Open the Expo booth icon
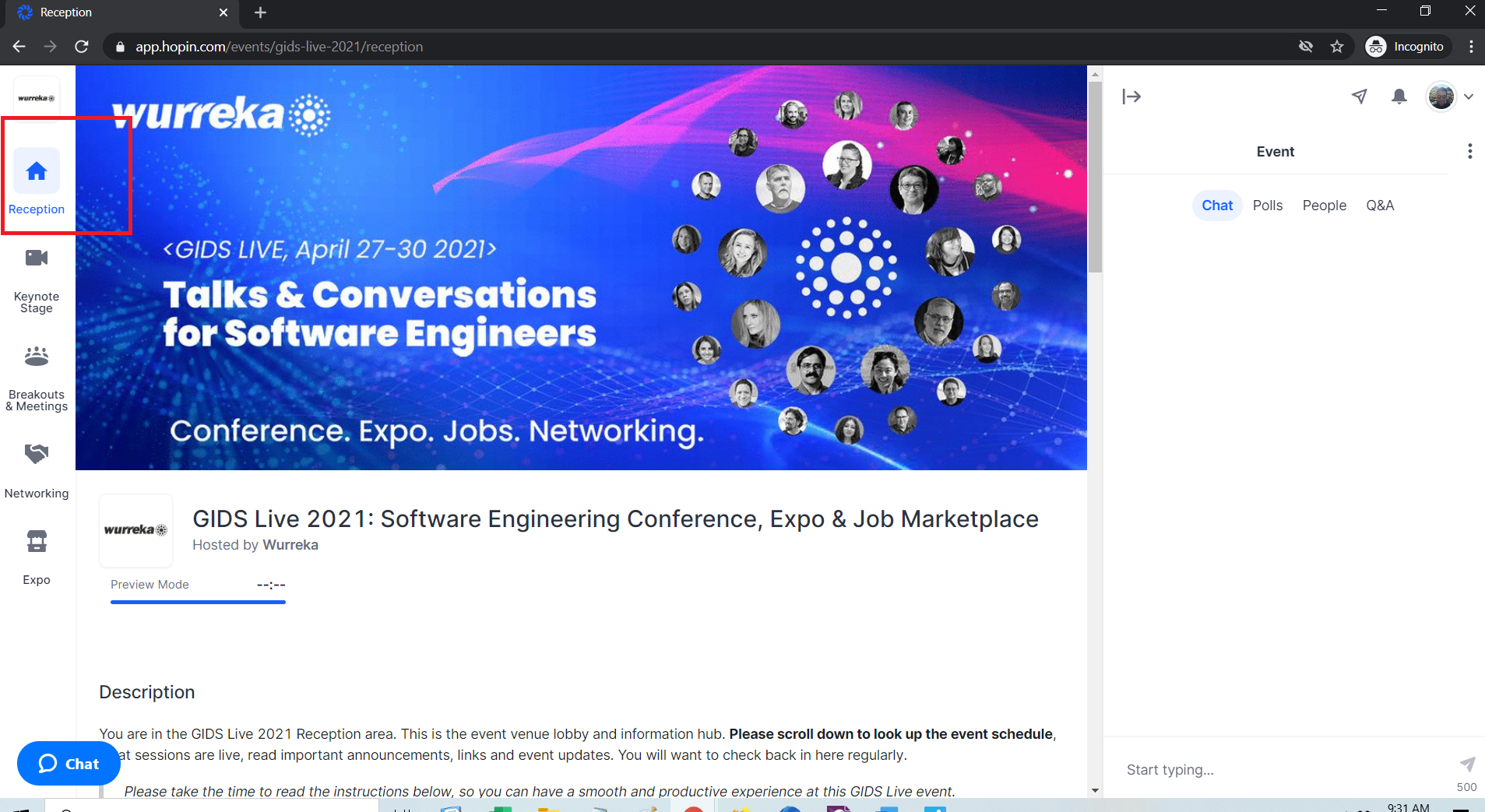Viewport: 1485px width, 812px height. pyautogui.click(x=37, y=541)
